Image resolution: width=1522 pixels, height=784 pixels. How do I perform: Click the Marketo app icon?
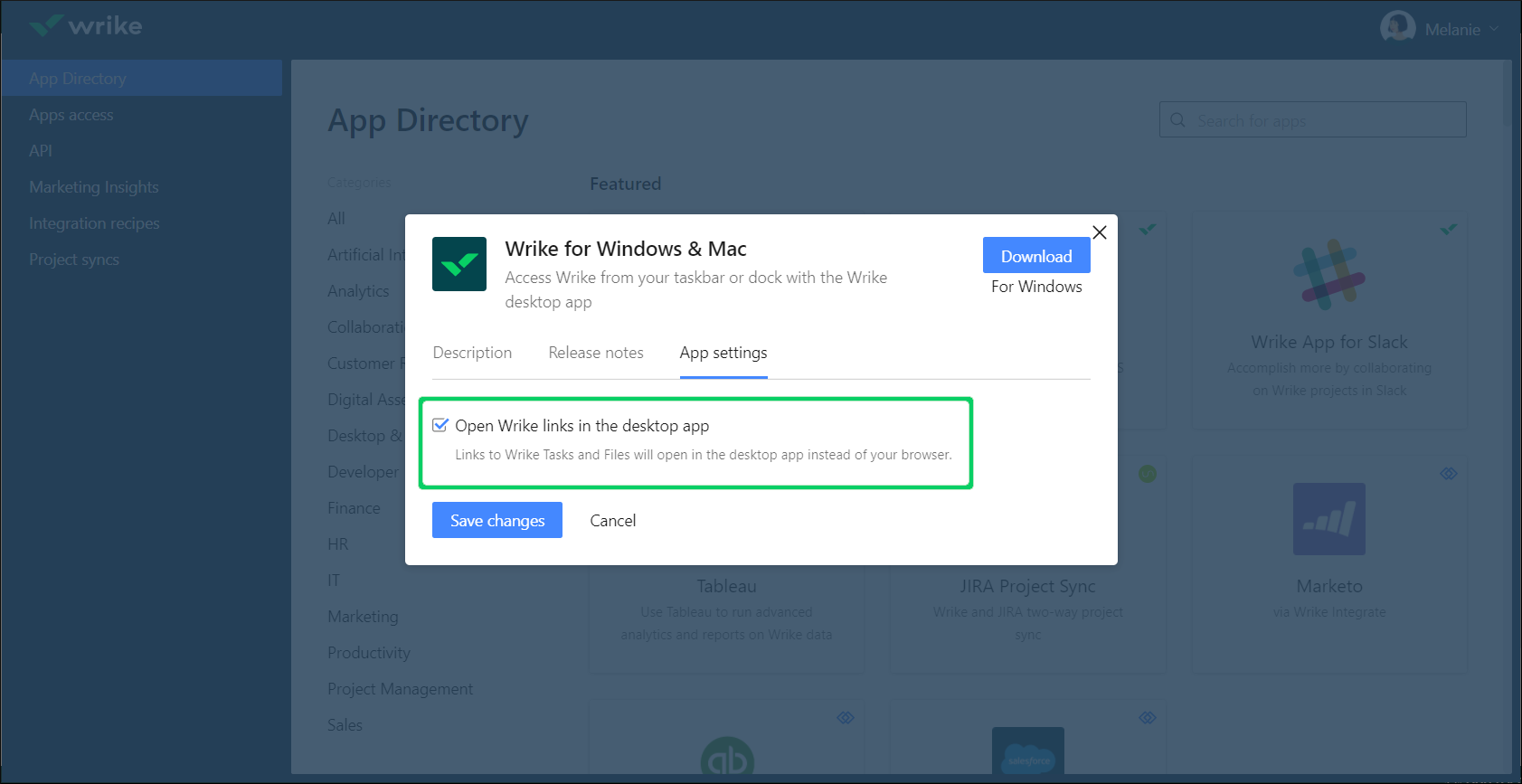click(x=1329, y=519)
